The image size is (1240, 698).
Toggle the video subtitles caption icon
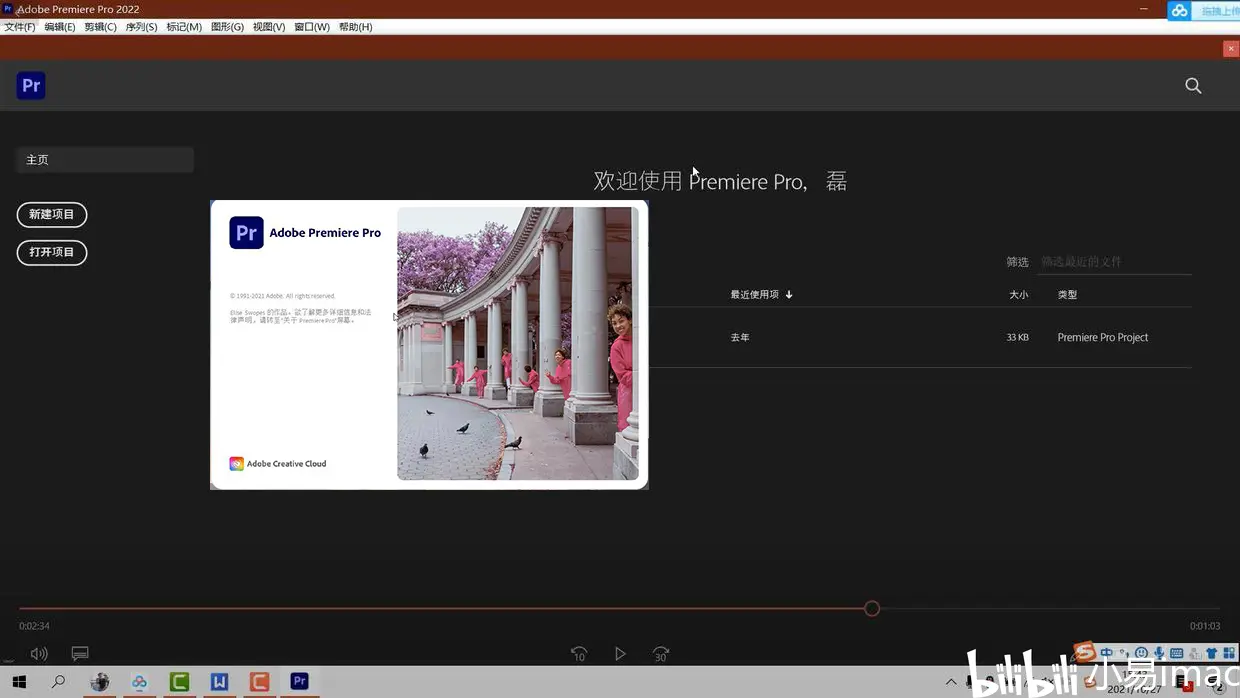80,654
